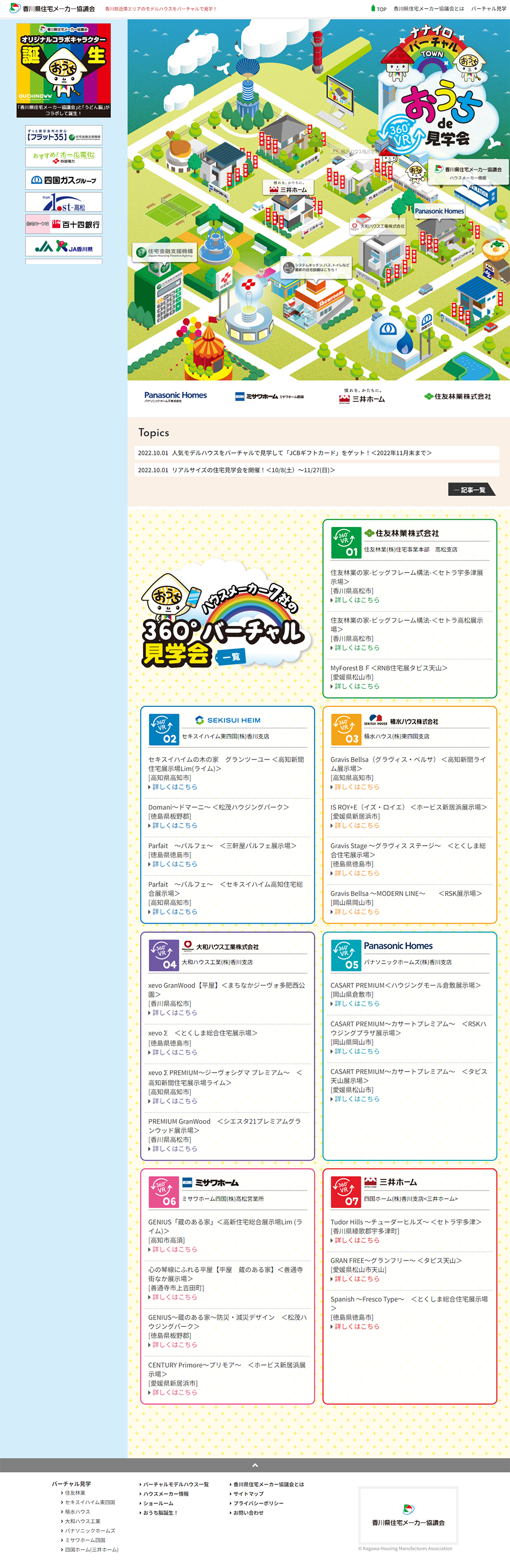Click the 百十四銀行 sidebar banner
The width and height of the screenshot is (510, 1568).
coord(63,224)
